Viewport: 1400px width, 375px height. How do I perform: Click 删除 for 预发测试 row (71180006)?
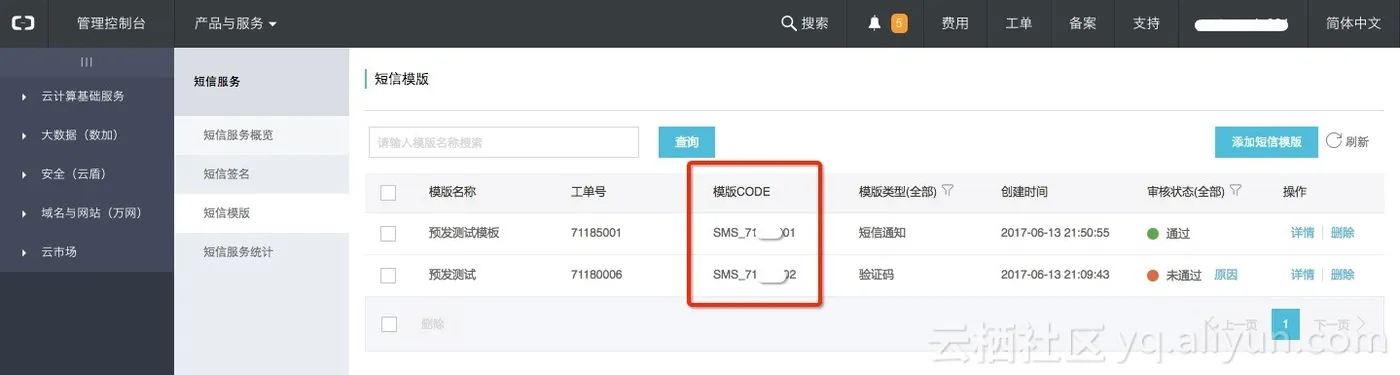pos(1342,275)
